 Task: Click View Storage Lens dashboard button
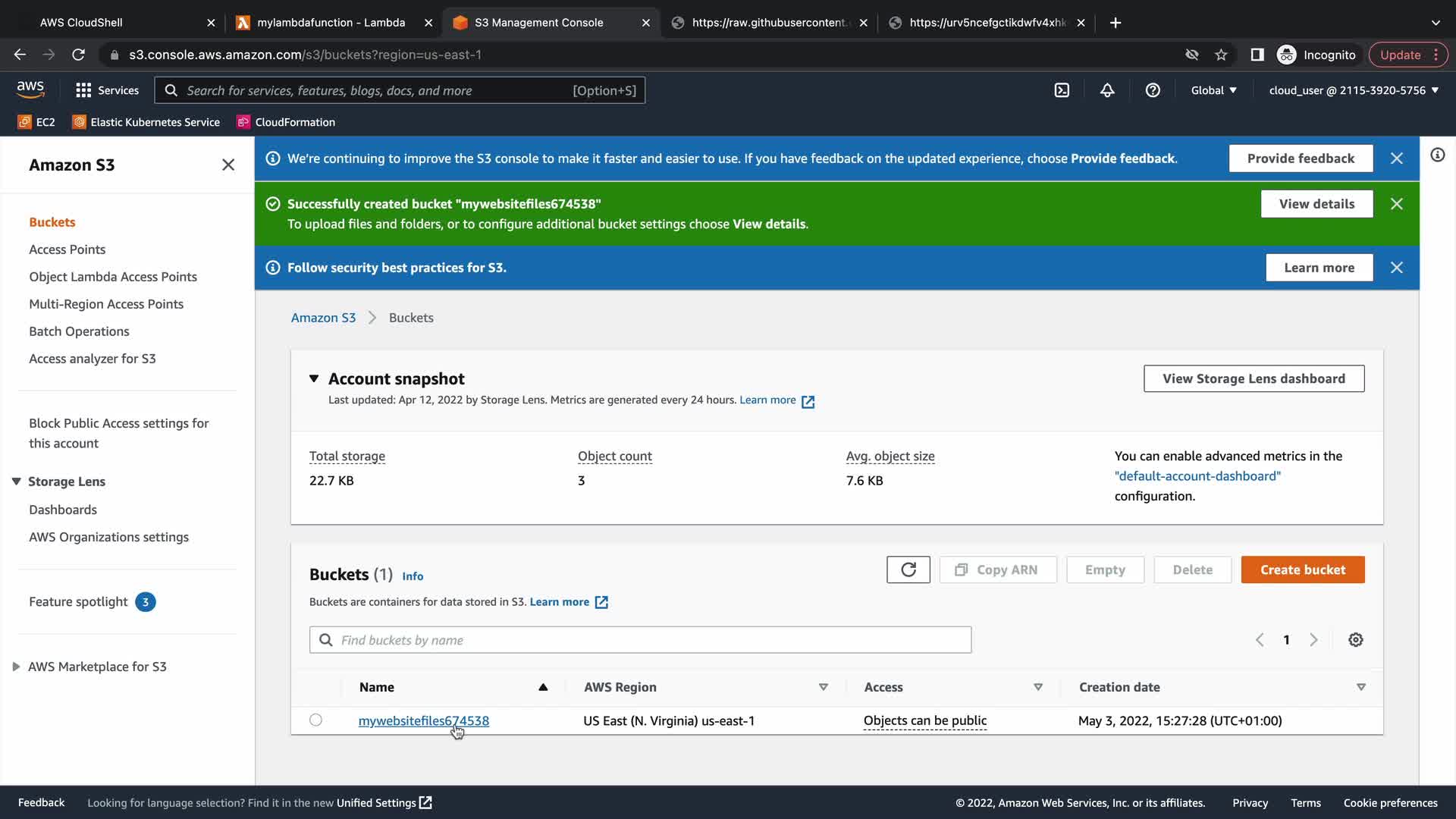click(x=1254, y=378)
